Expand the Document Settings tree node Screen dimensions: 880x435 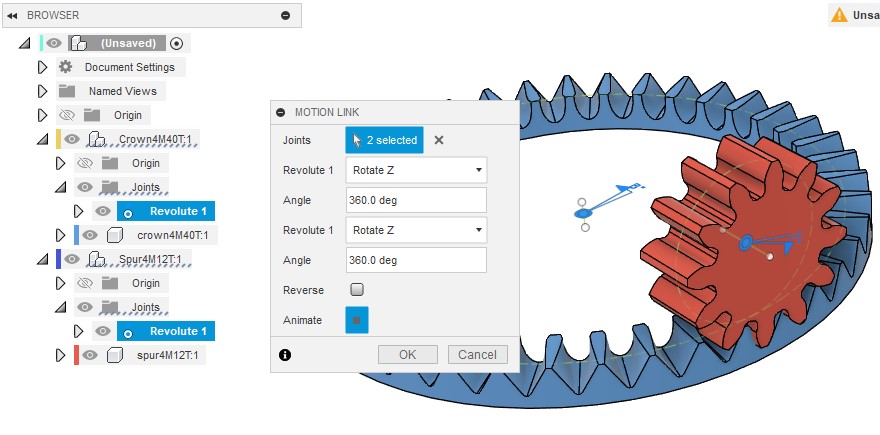click(42, 67)
